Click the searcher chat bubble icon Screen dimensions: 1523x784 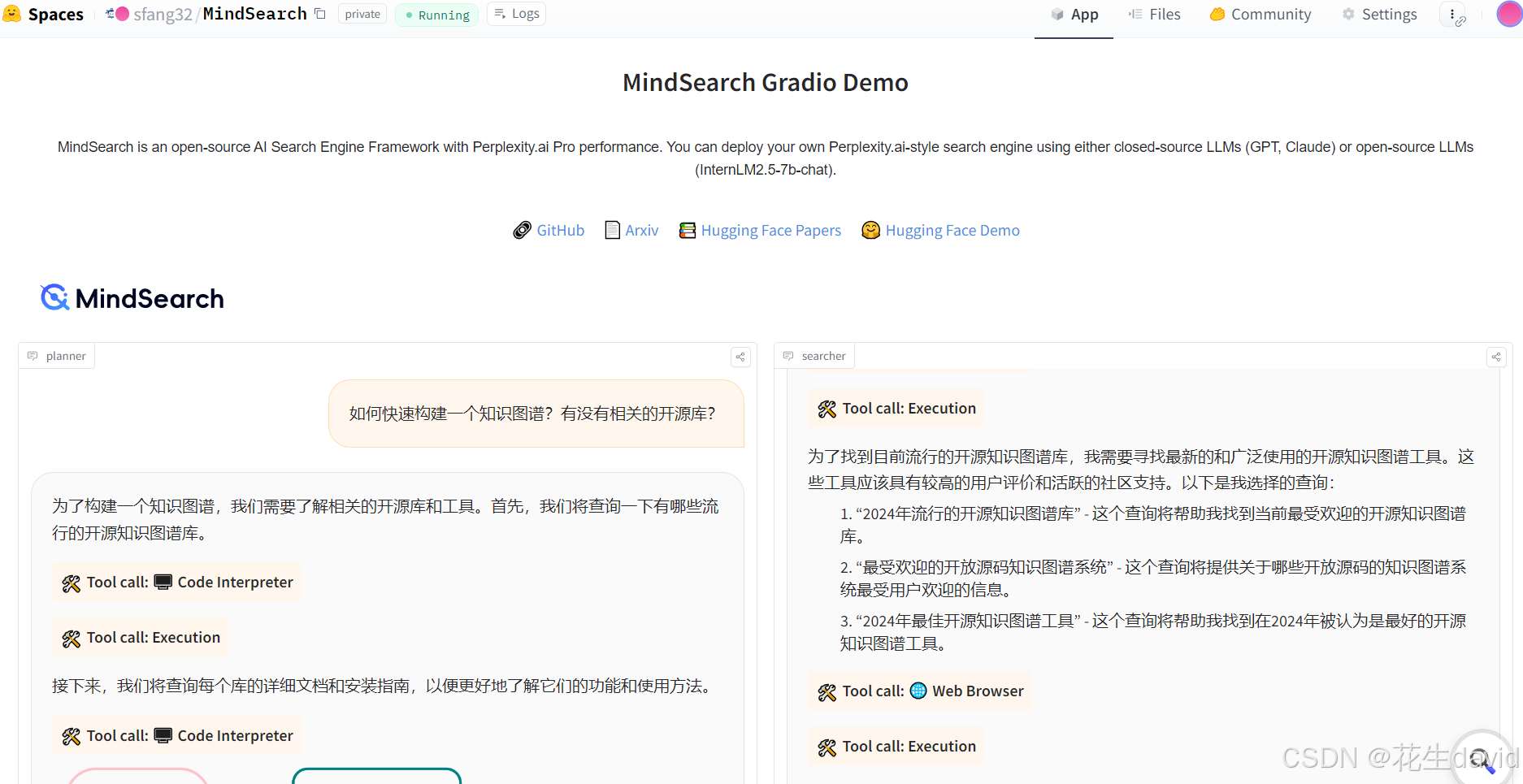pyautogui.click(x=788, y=356)
